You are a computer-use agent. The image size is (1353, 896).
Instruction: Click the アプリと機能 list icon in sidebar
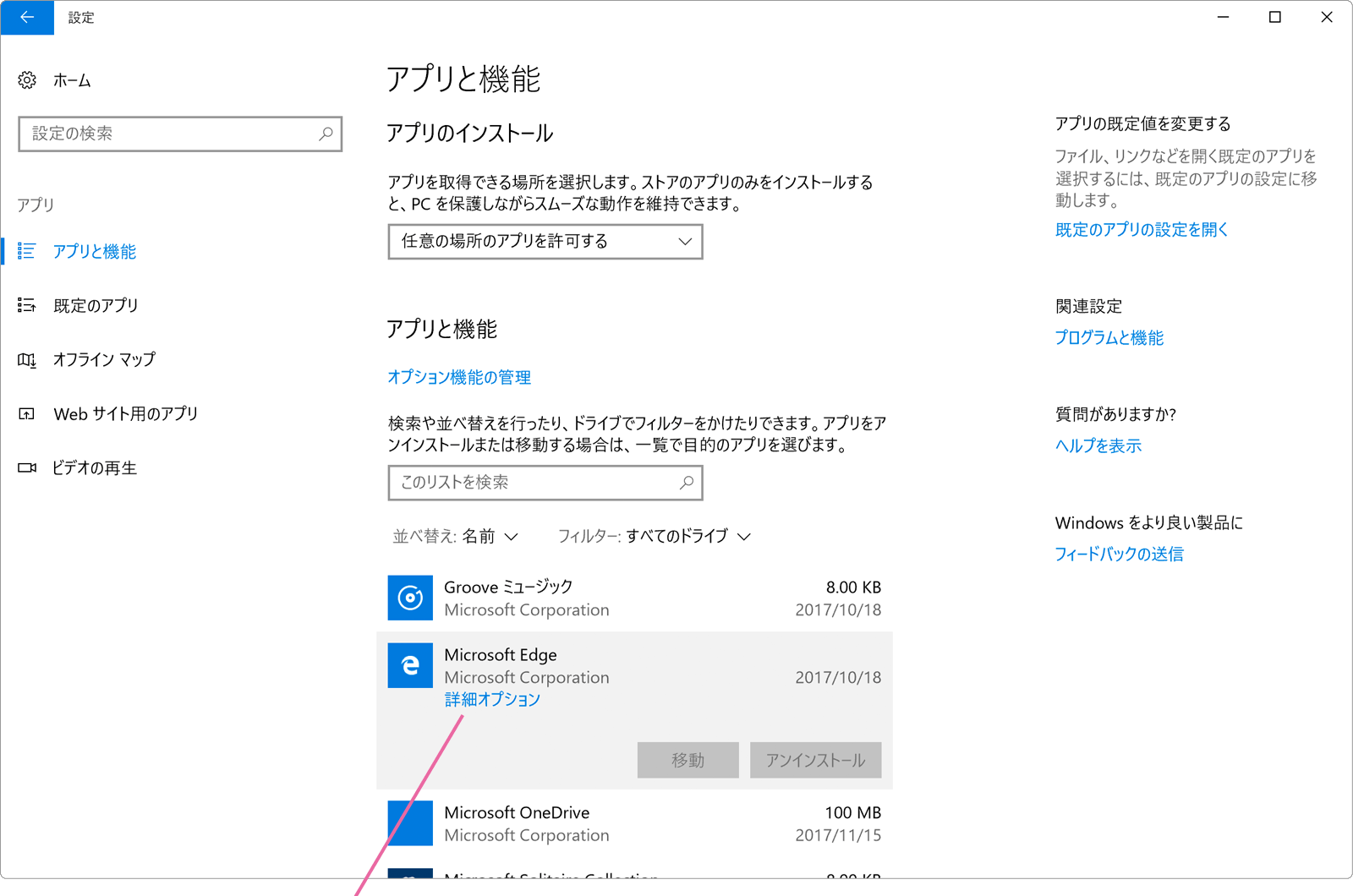pos(27,251)
